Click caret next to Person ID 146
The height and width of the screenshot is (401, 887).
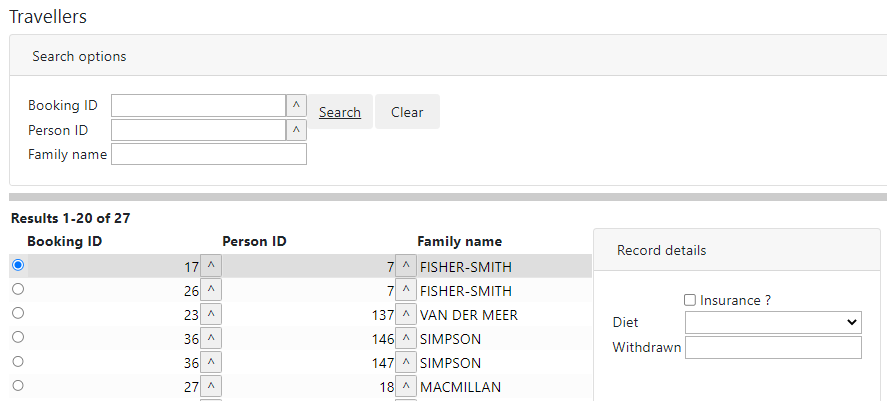[x=406, y=339]
